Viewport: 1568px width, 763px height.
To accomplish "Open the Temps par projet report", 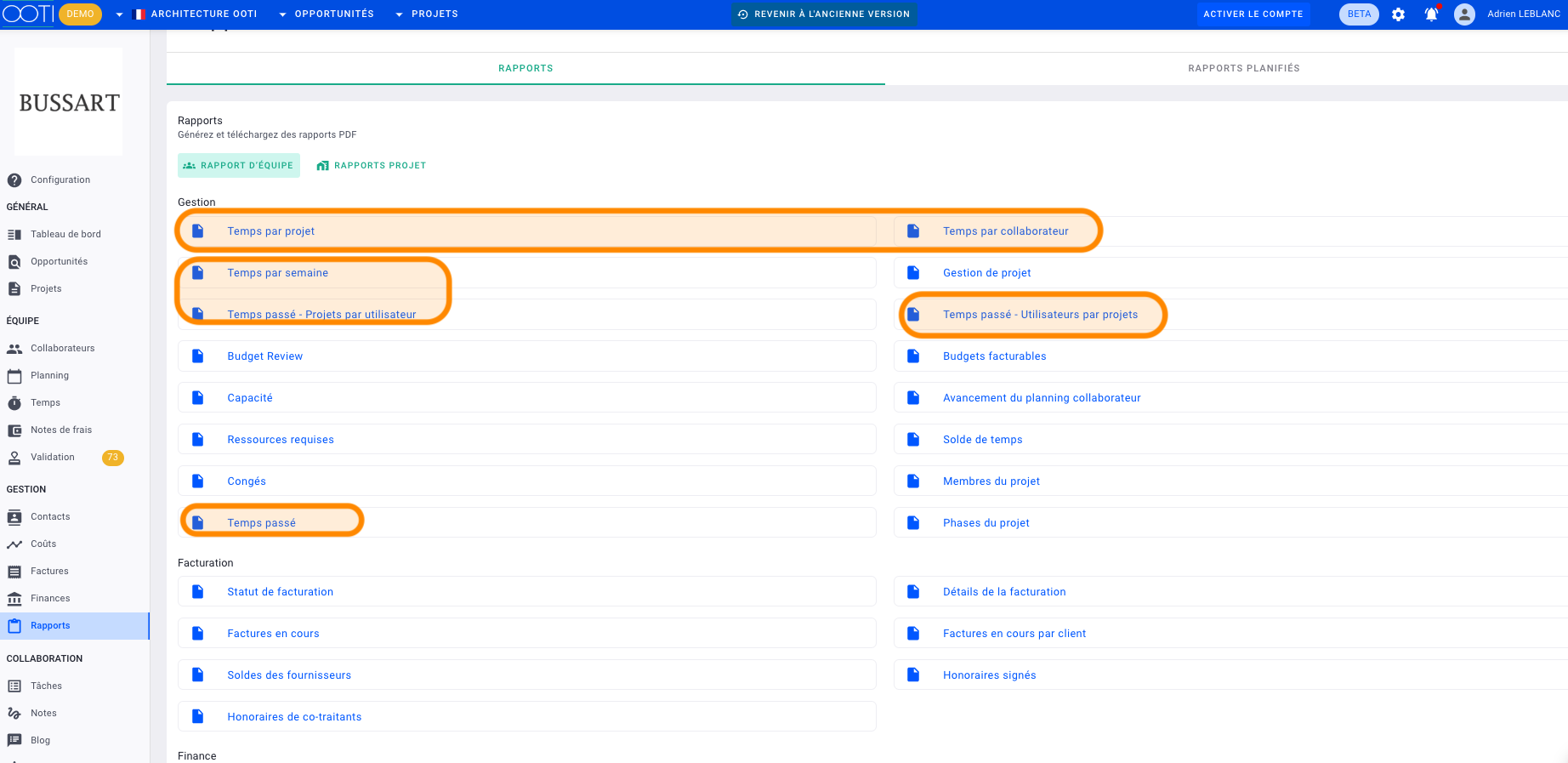I will point(526,231).
